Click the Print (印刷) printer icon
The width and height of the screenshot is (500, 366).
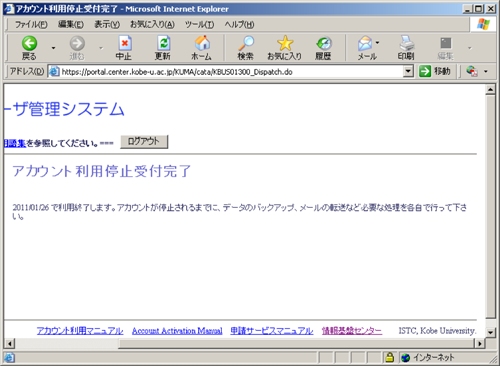coord(406,44)
